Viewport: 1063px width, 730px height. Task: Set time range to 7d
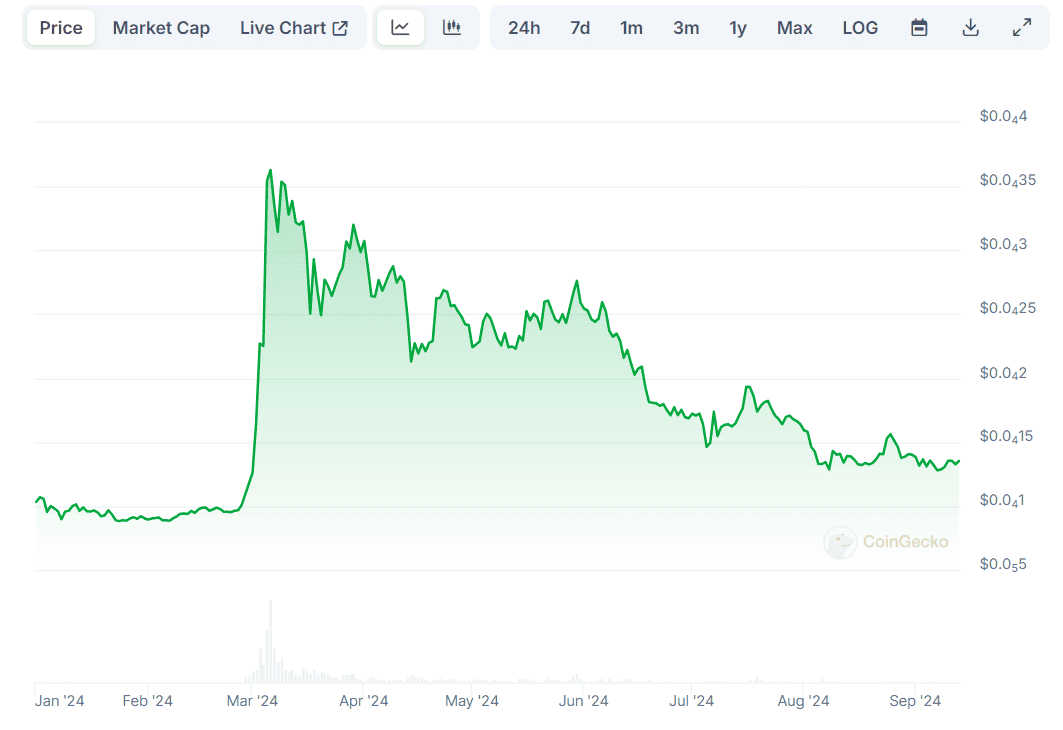[580, 28]
